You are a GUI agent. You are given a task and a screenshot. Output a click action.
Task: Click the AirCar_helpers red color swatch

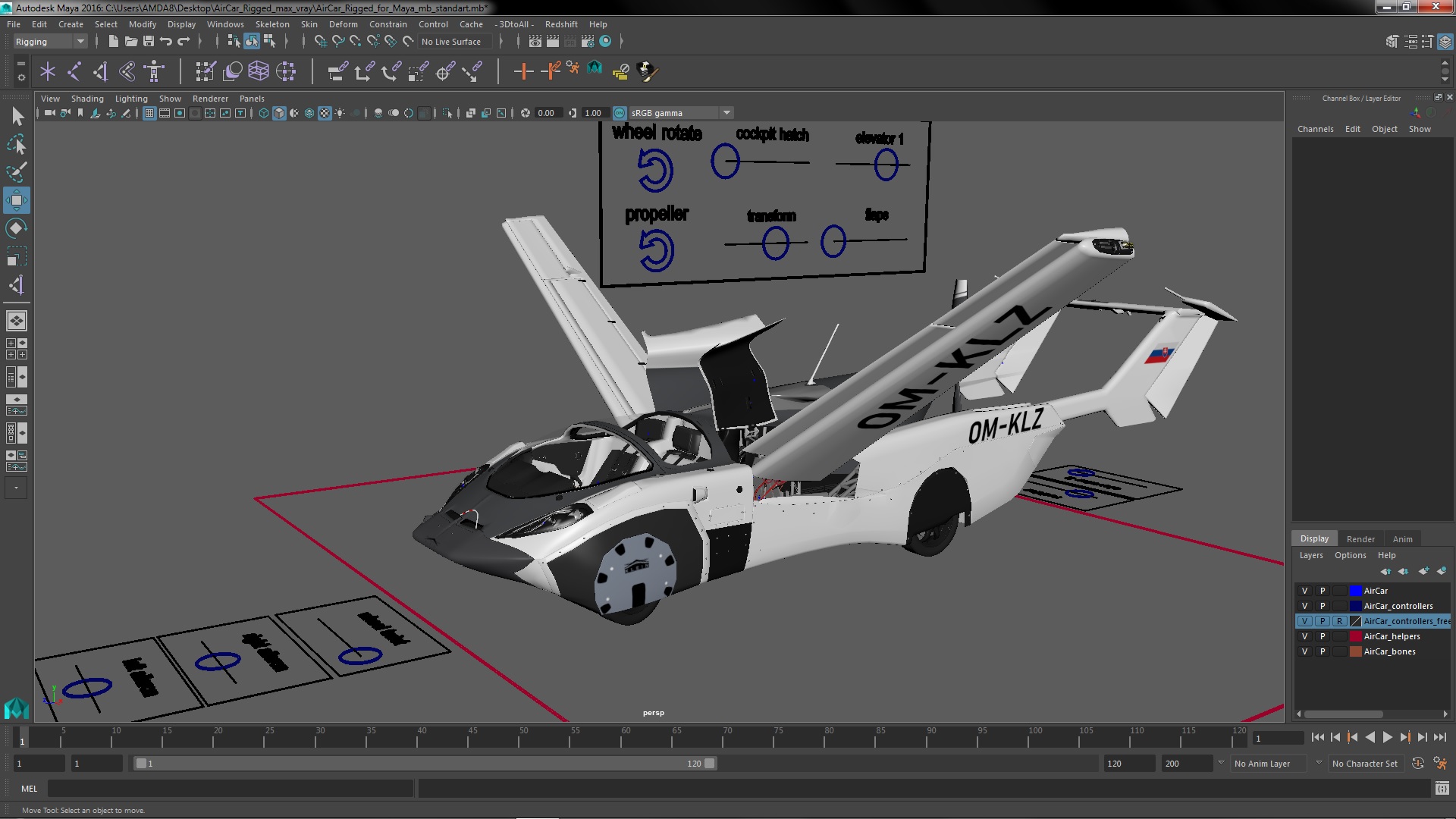[1355, 636]
